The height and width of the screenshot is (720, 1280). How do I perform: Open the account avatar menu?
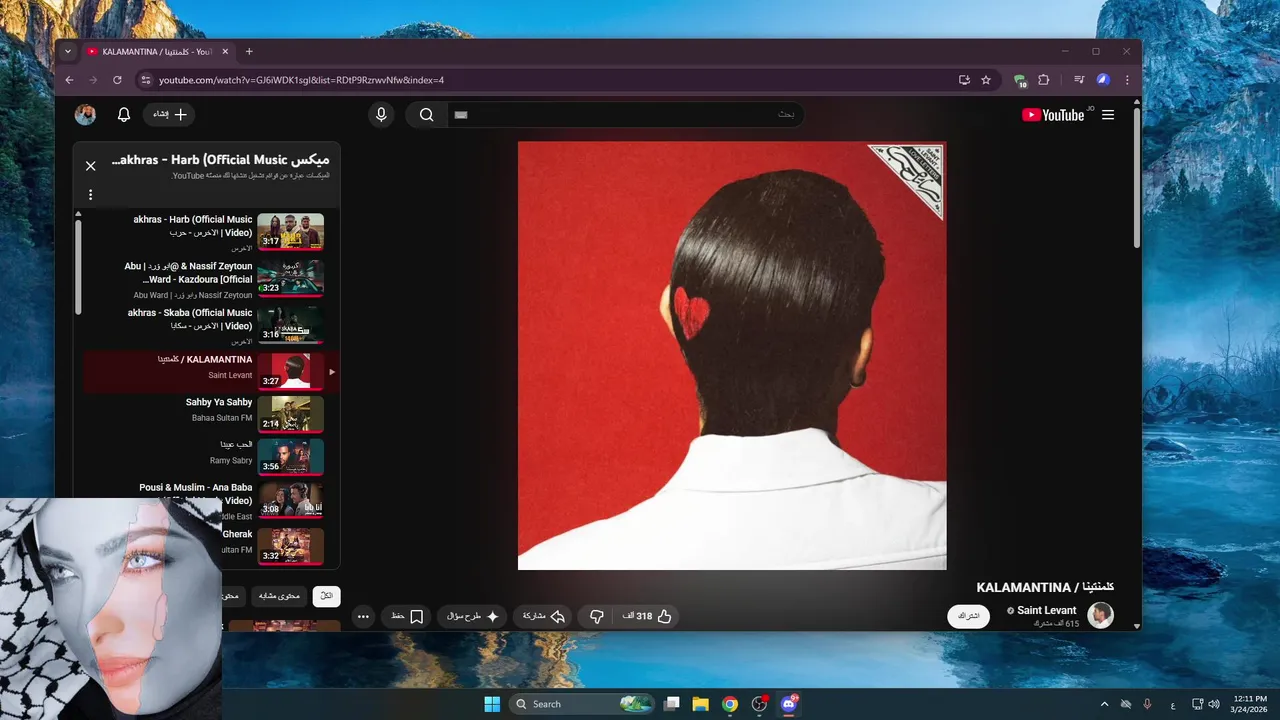pyautogui.click(x=85, y=115)
